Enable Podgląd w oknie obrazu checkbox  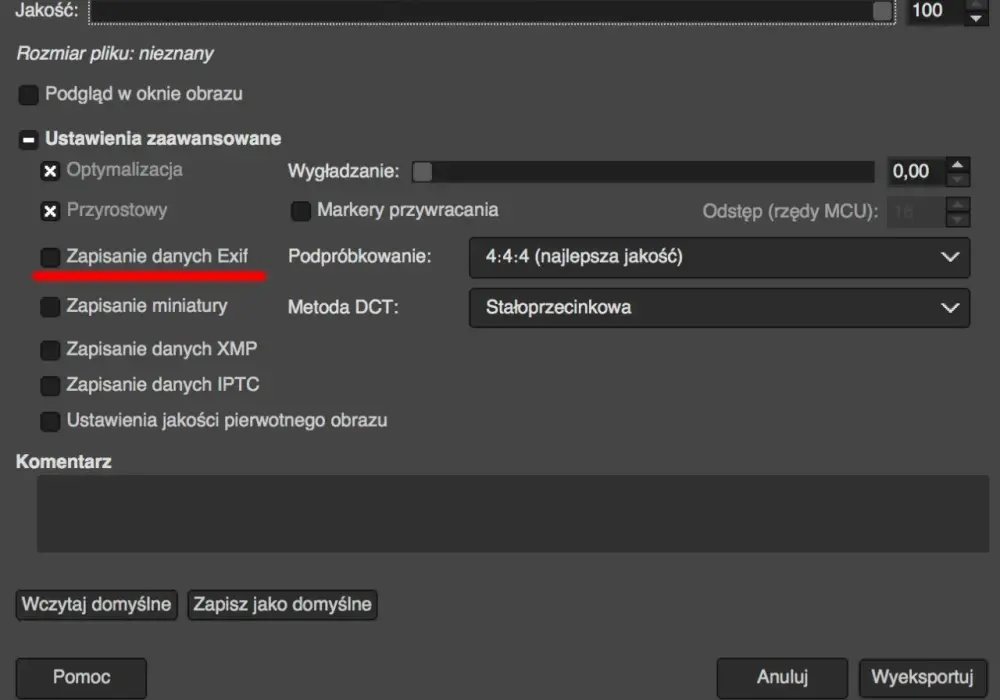pos(28,95)
